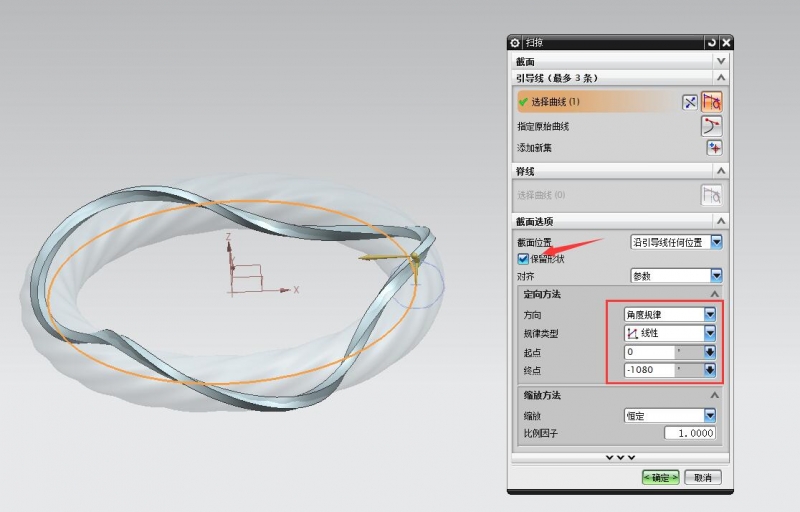
Task: Open the 方向 dropdown set to 角度规律
Action: pos(710,315)
